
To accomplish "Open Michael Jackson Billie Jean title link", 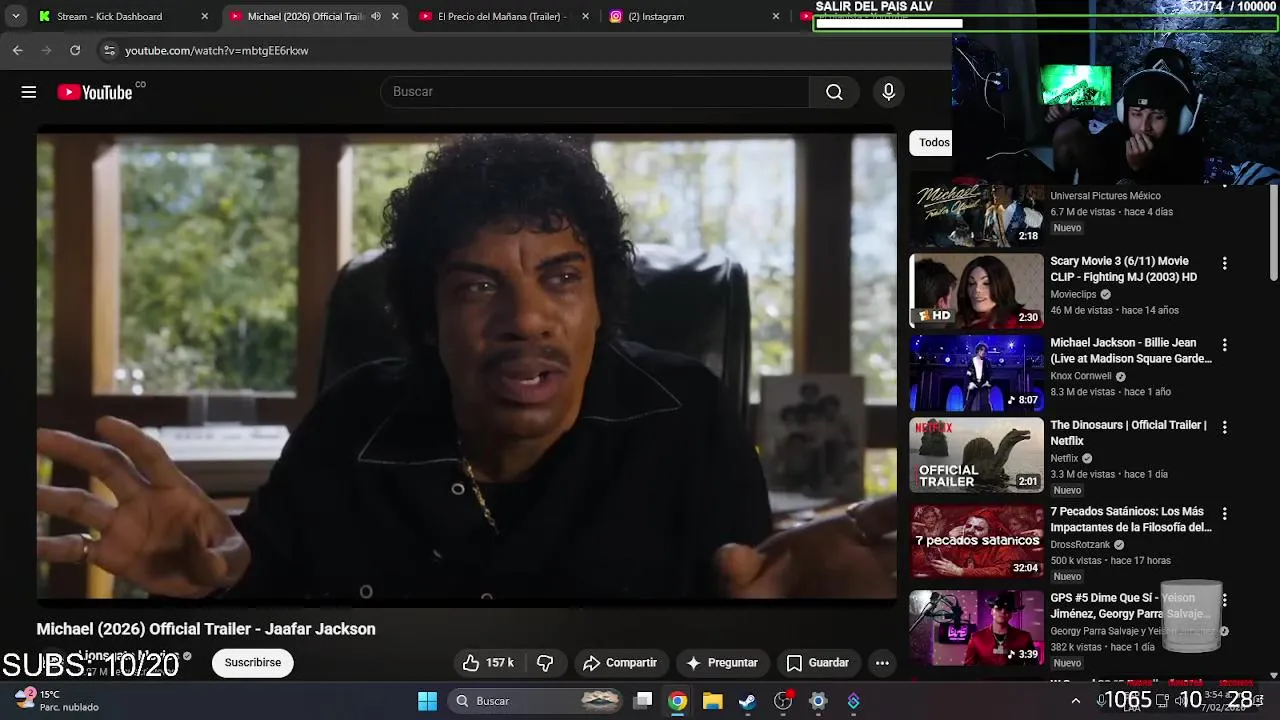I will tap(1131, 351).
